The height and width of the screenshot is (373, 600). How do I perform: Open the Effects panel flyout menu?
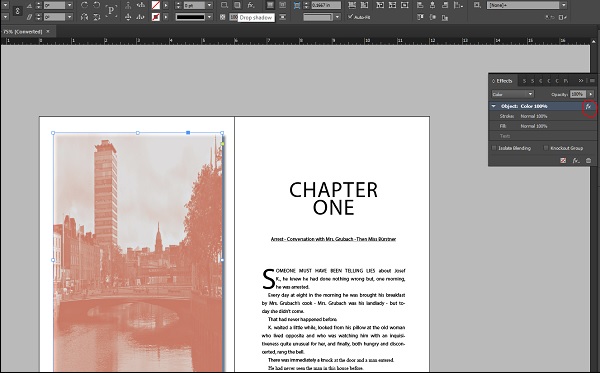point(592,81)
